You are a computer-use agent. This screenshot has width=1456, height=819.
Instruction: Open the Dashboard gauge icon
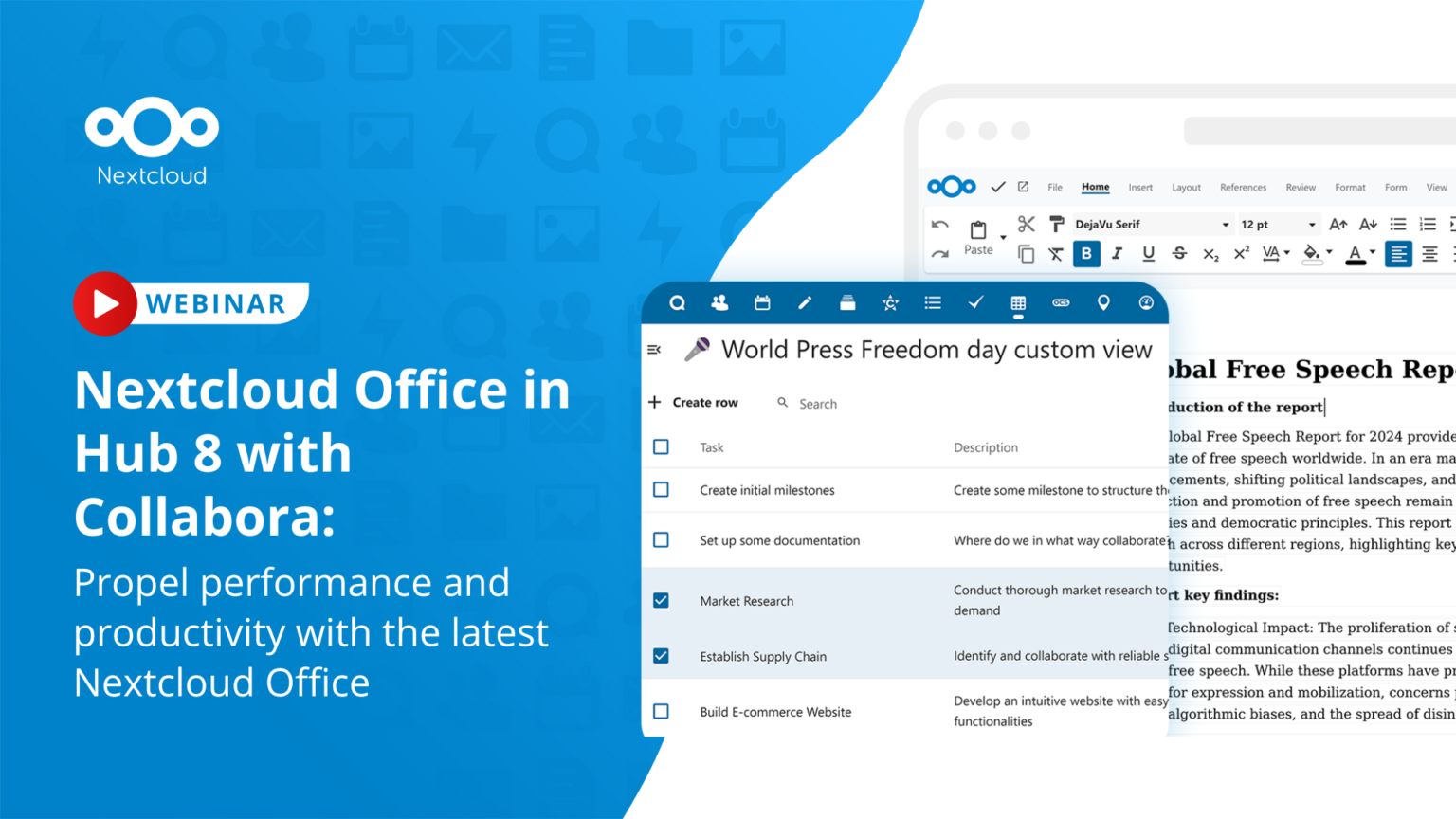(x=1146, y=302)
